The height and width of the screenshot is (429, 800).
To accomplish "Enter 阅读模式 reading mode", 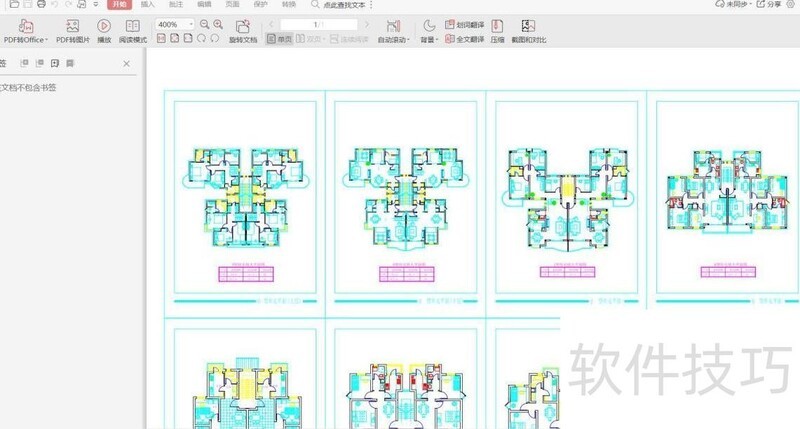I will click(x=133, y=31).
